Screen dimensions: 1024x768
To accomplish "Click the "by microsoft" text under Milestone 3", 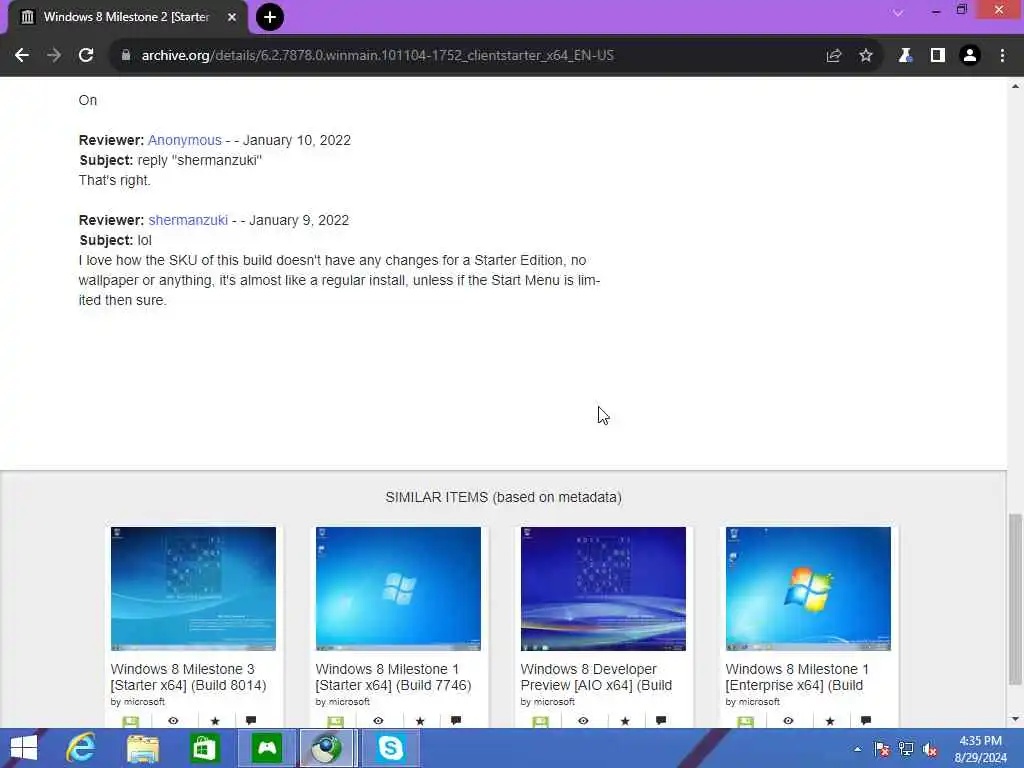I will (x=138, y=702).
